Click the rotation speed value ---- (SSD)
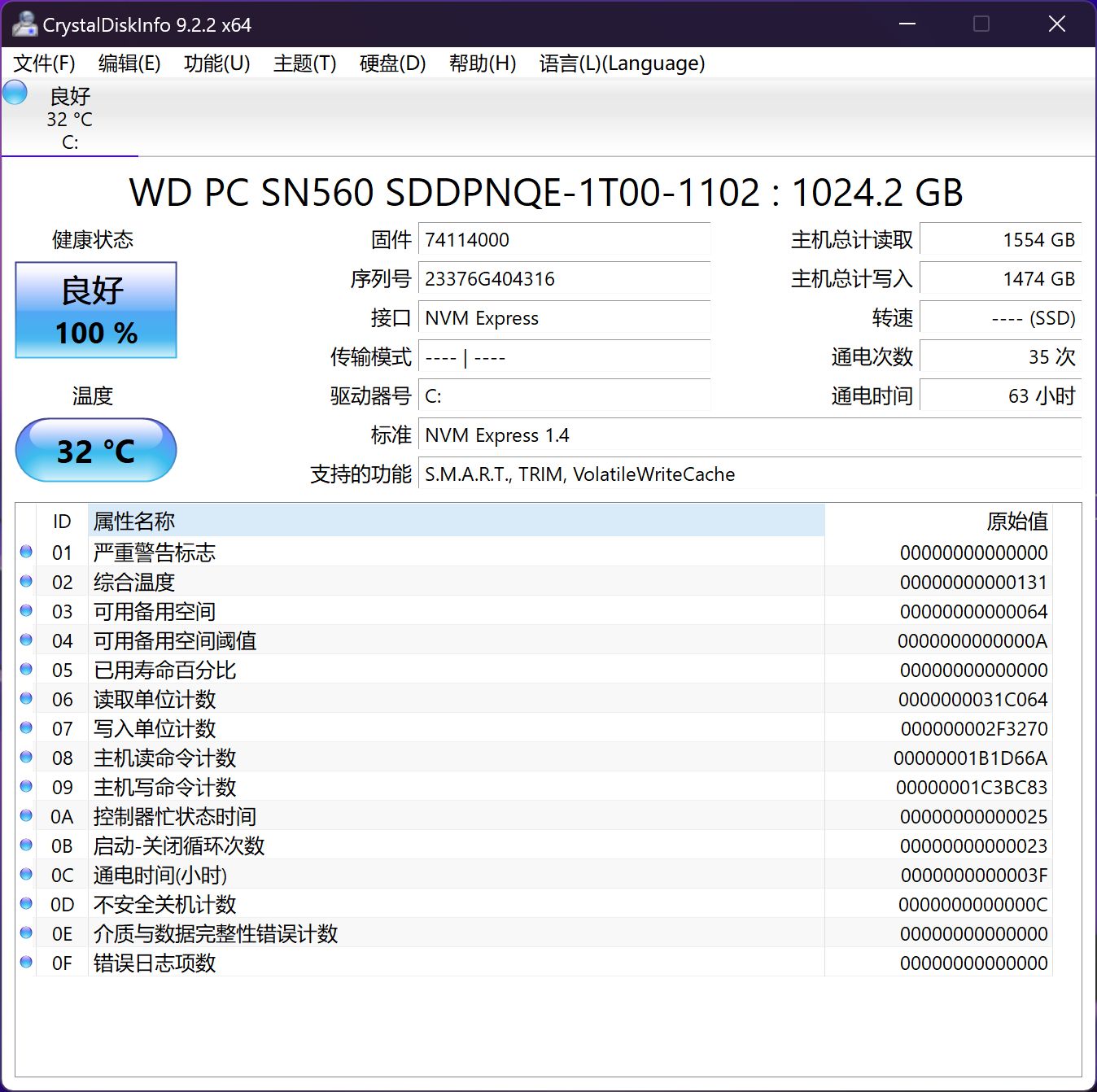Screen dimensions: 1097x1092 point(1000,318)
